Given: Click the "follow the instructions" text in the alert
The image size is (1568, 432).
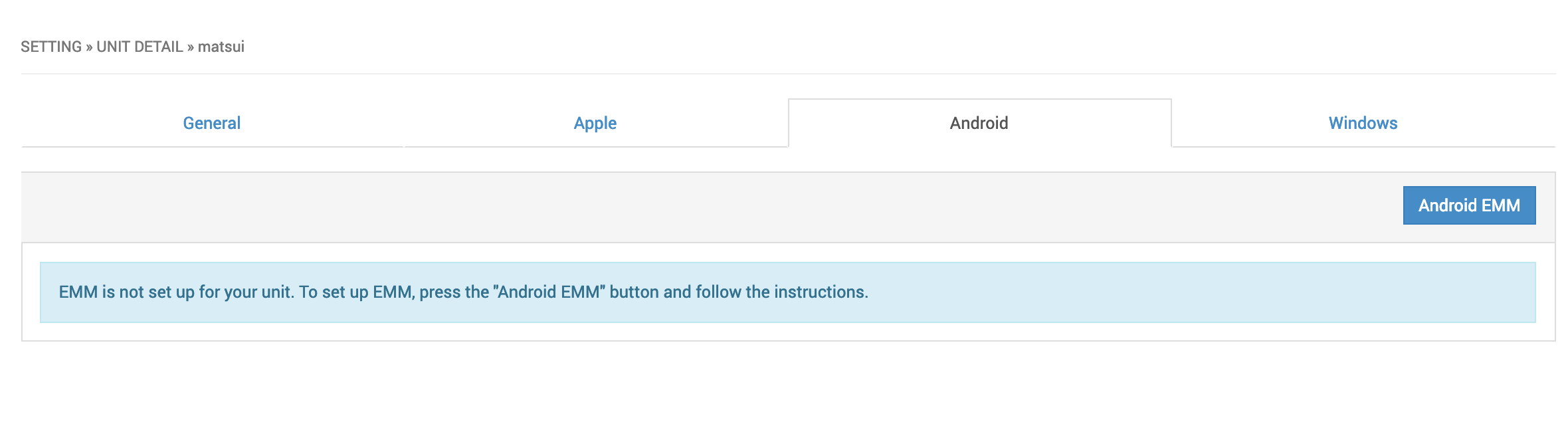Looking at the screenshot, I should (x=781, y=292).
